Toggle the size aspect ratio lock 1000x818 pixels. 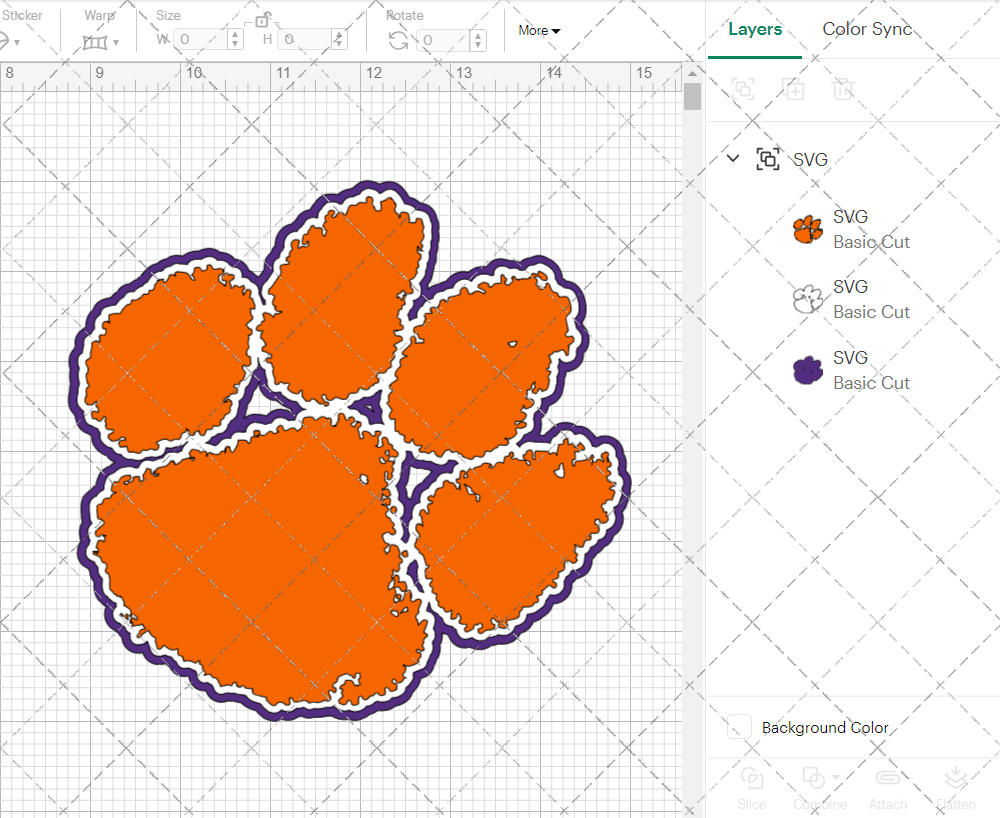coord(262,20)
